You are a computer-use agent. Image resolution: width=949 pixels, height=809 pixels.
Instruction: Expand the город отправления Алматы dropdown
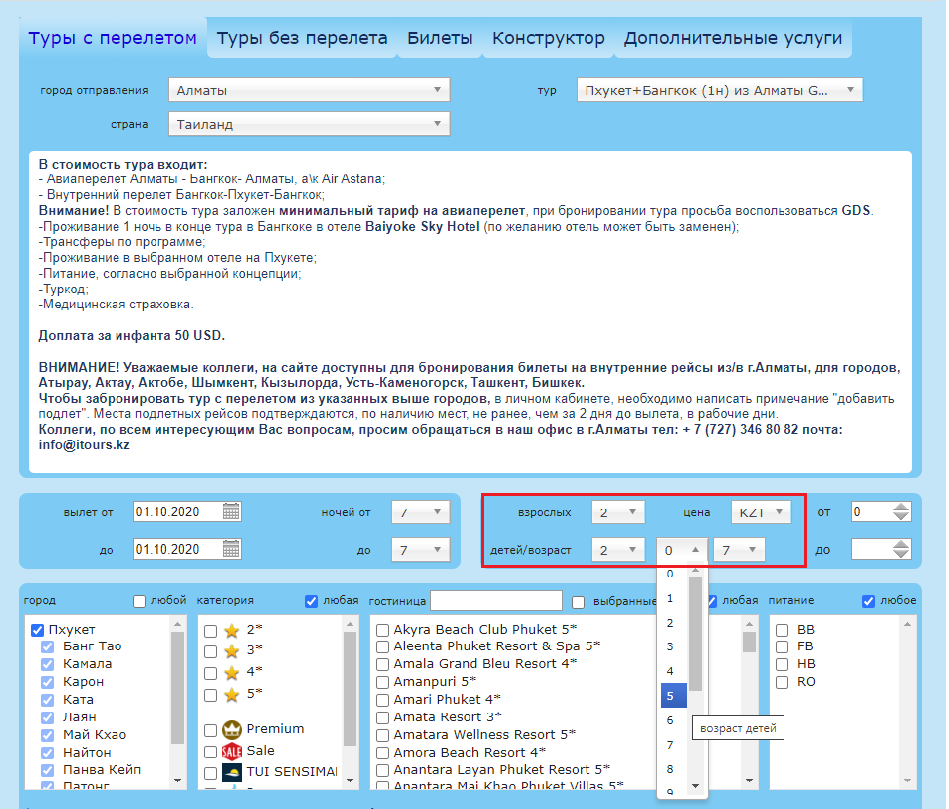[x=309, y=90]
